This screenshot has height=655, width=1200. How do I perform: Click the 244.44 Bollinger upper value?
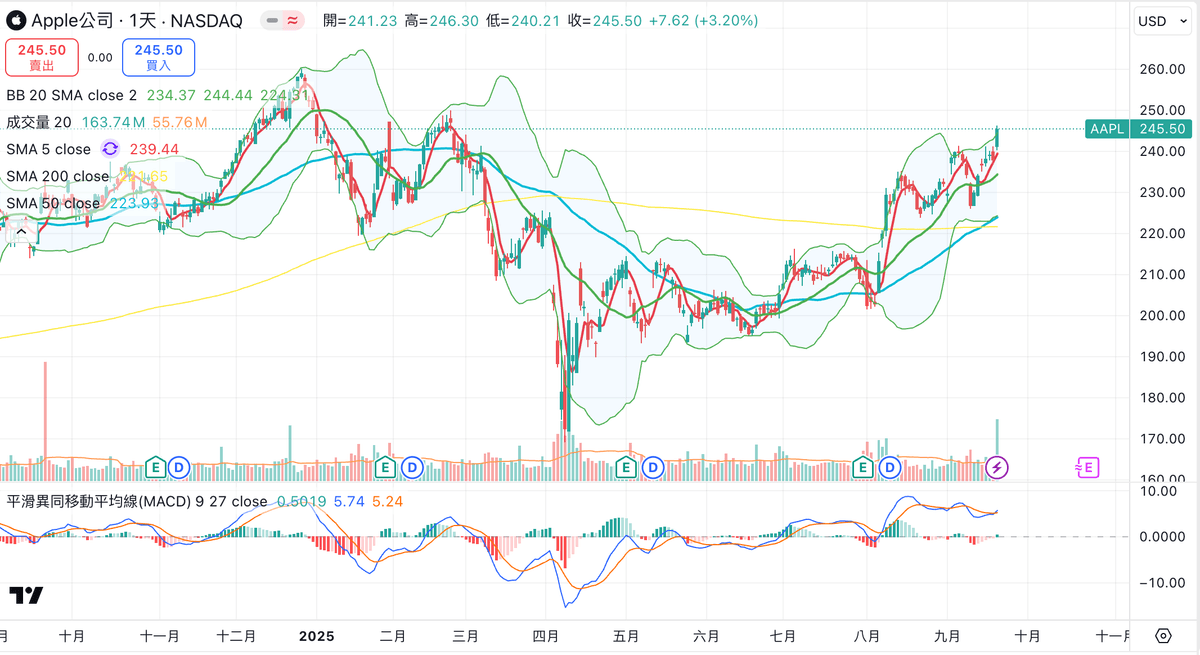coord(228,95)
